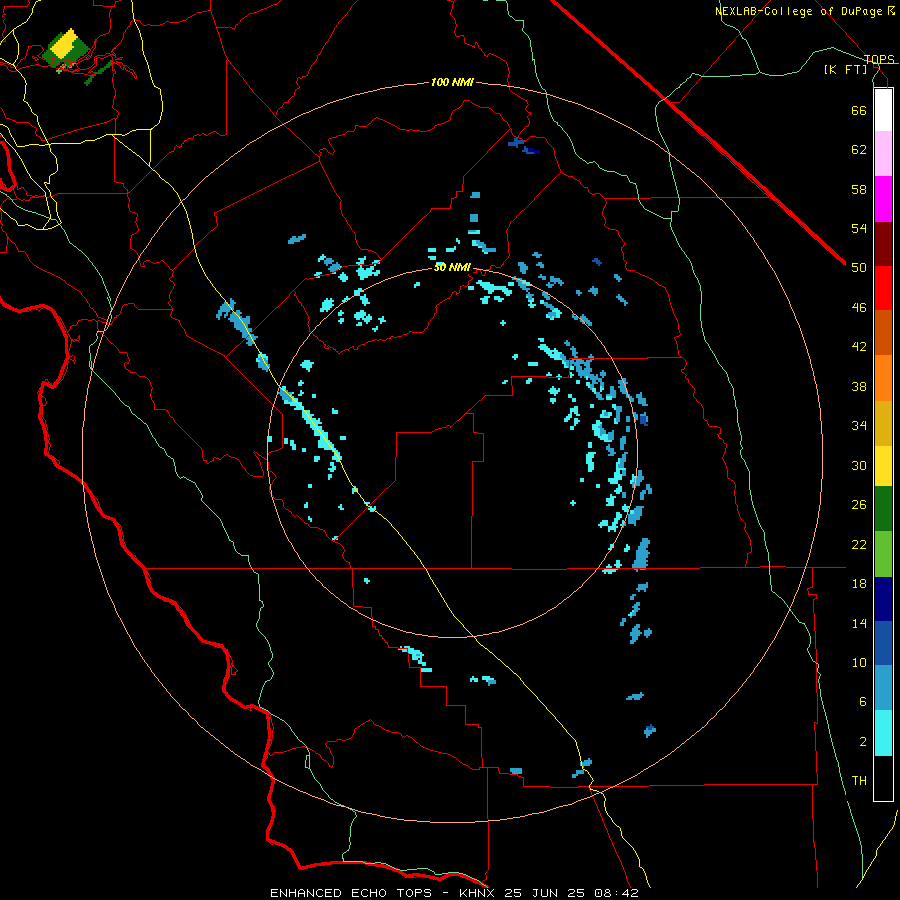Screen dimensions: 900x900
Task: Click the '18' legend value
Action: (x=859, y=584)
